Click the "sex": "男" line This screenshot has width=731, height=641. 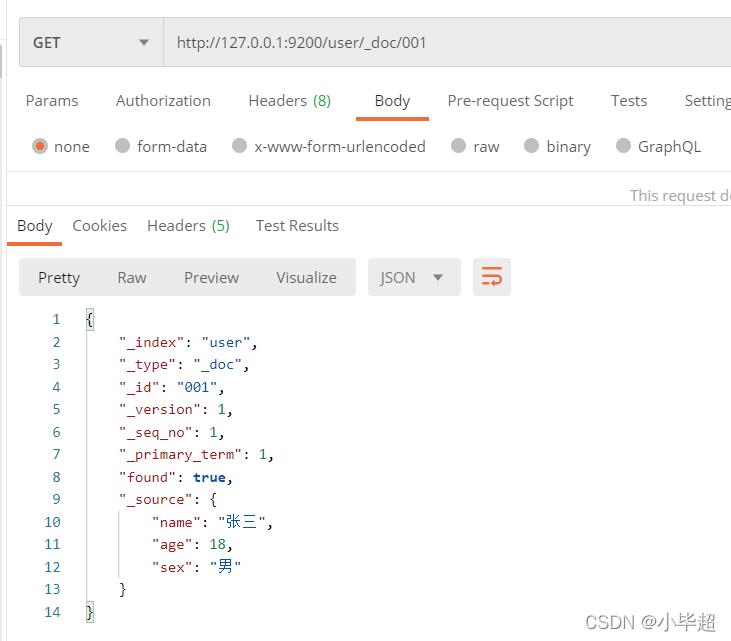[x=196, y=567]
